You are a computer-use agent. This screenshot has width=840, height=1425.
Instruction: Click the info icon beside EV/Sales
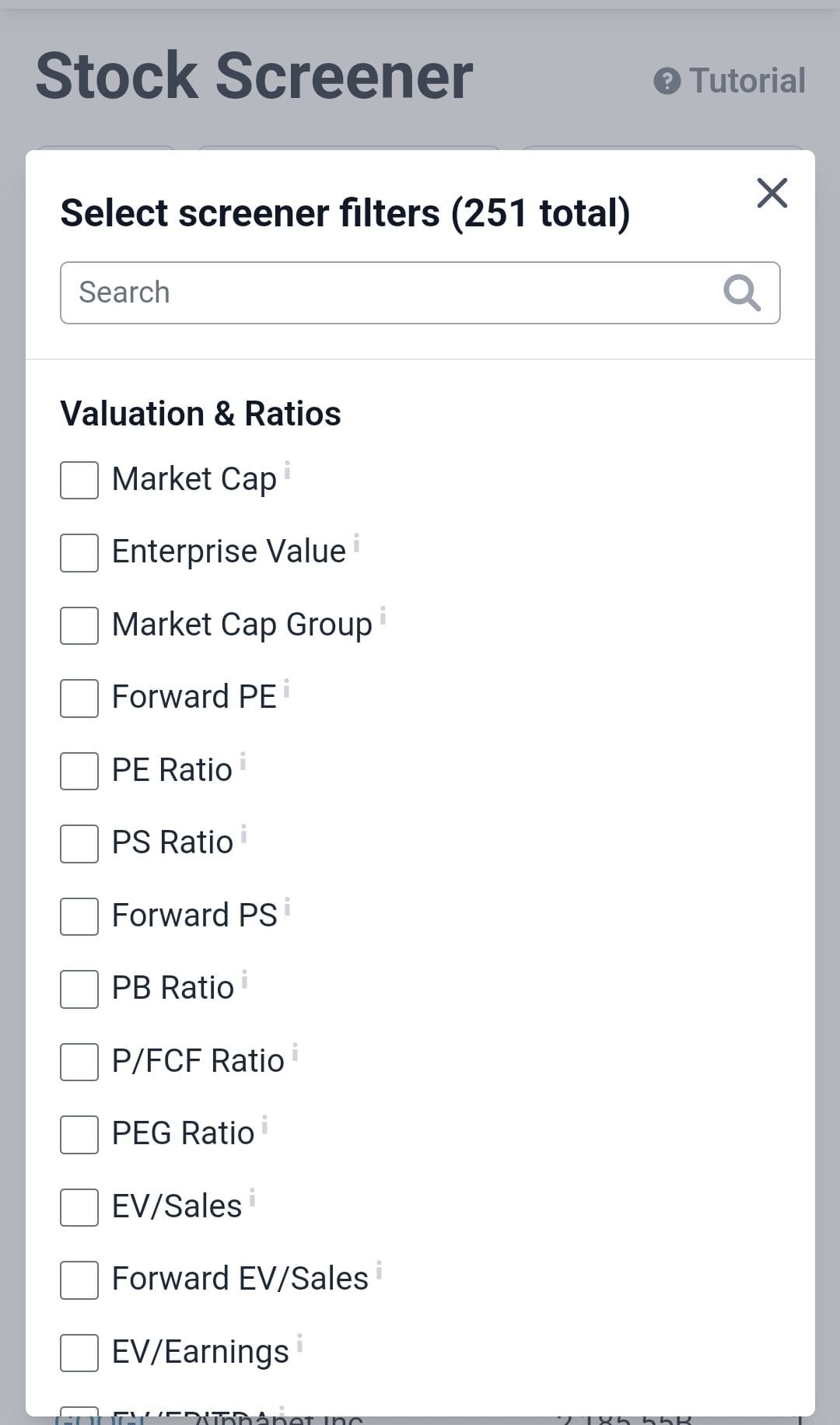(x=253, y=1196)
